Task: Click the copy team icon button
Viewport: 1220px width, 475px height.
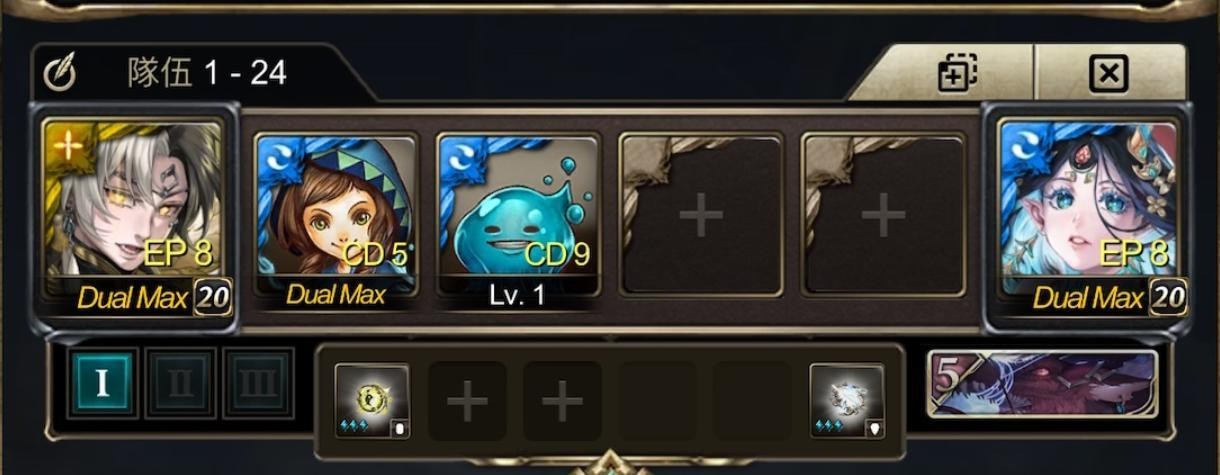Action: click(x=957, y=73)
